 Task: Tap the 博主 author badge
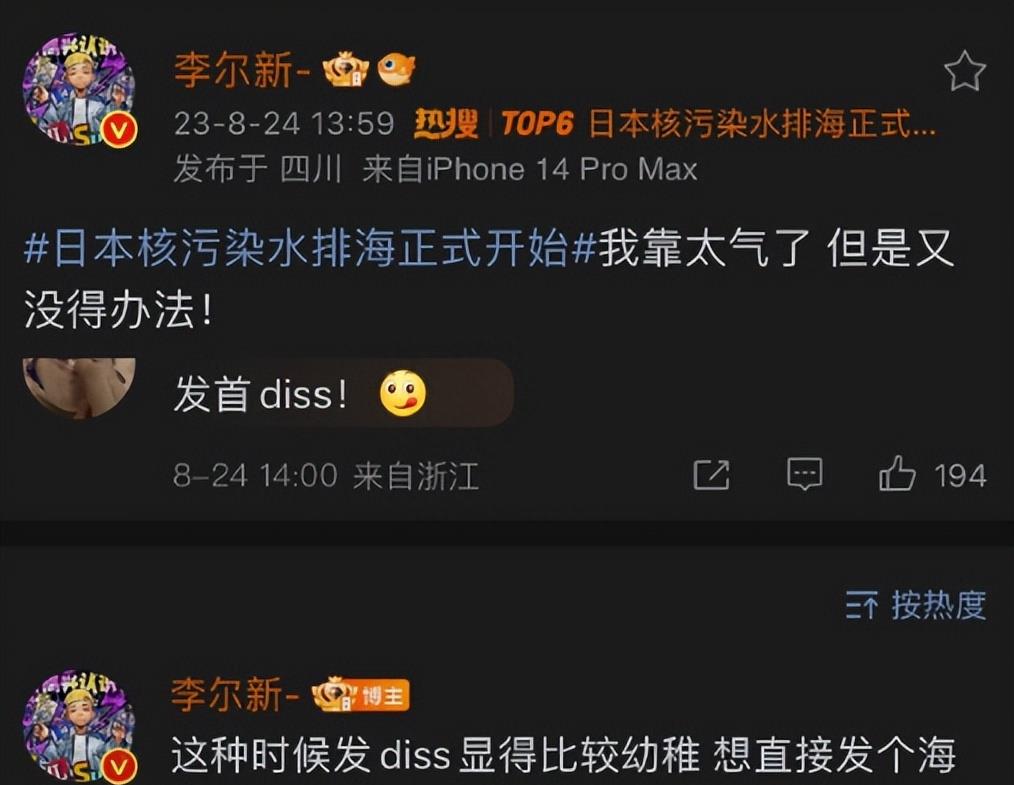[x=383, y=696]
